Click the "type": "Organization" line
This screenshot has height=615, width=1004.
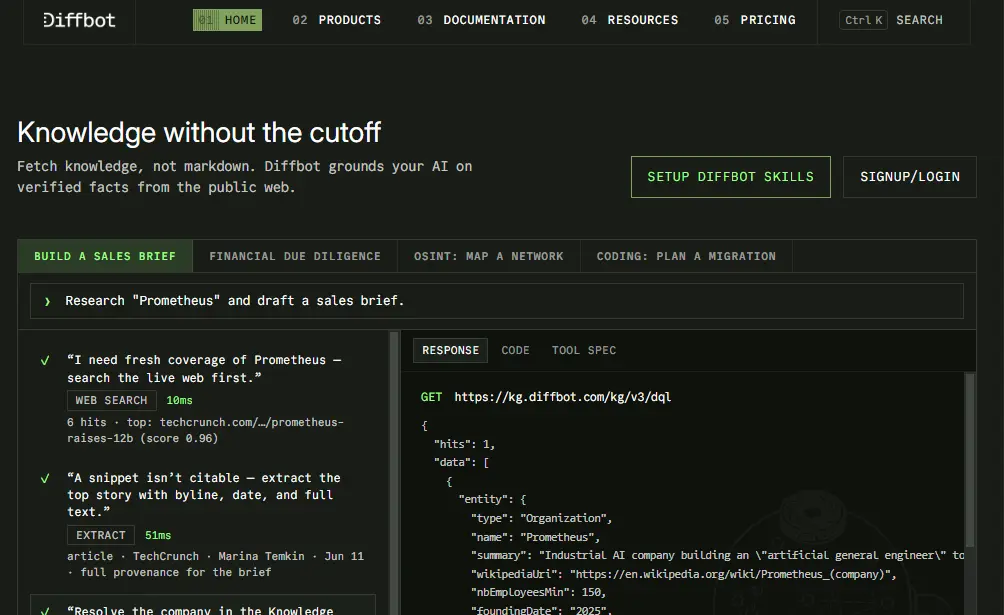(542, 518)
